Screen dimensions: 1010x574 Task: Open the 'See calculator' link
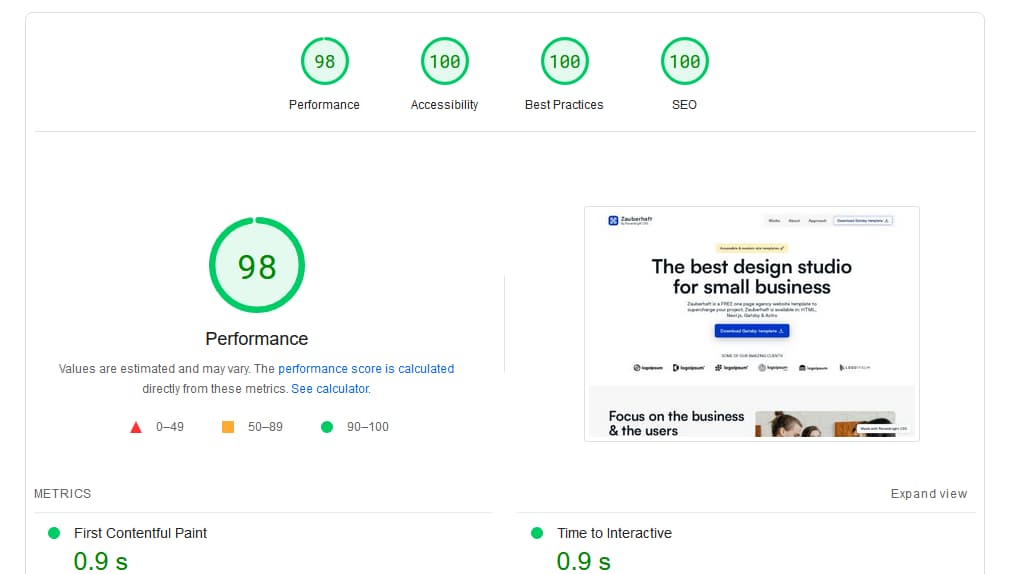[330, 388]
